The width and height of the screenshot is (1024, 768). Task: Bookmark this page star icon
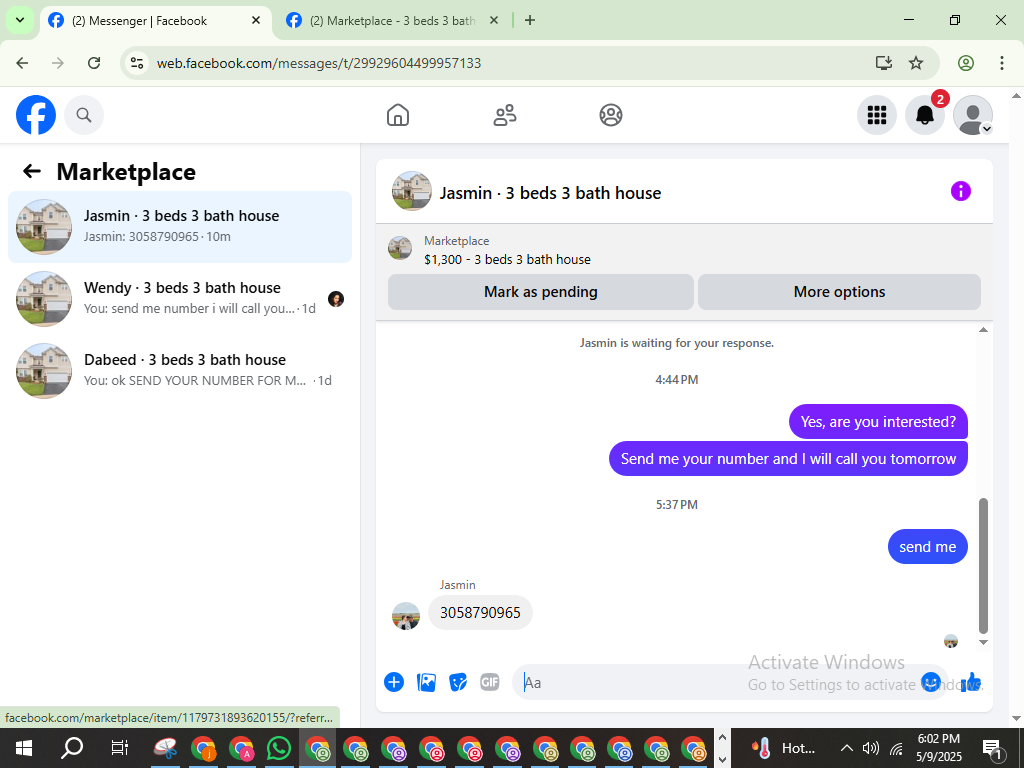point(916,63)
